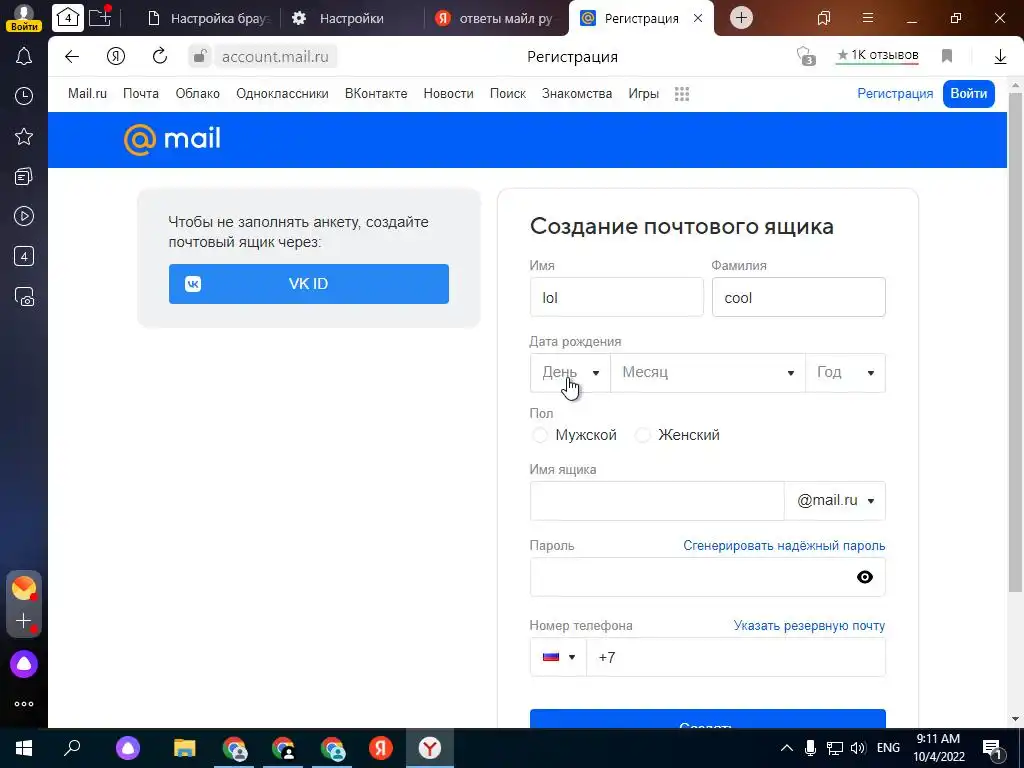
Task: Open sidebar three-dots more options
Action: 24,704
